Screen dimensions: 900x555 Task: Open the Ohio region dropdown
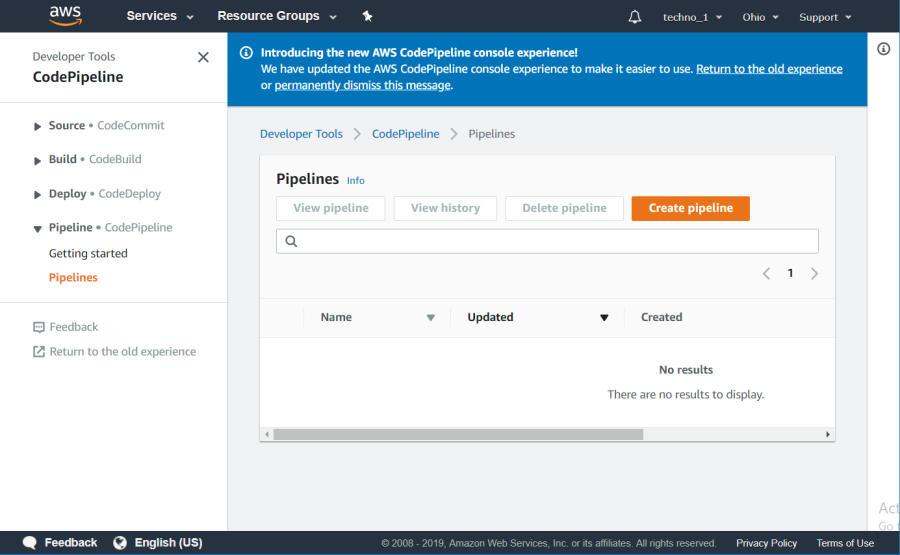pos(760,17)
